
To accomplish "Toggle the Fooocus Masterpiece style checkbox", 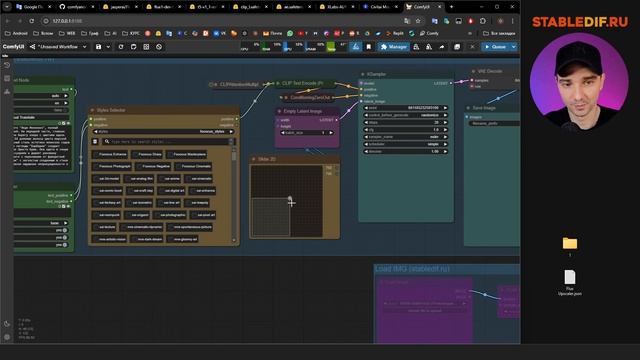I will point(187,154).
